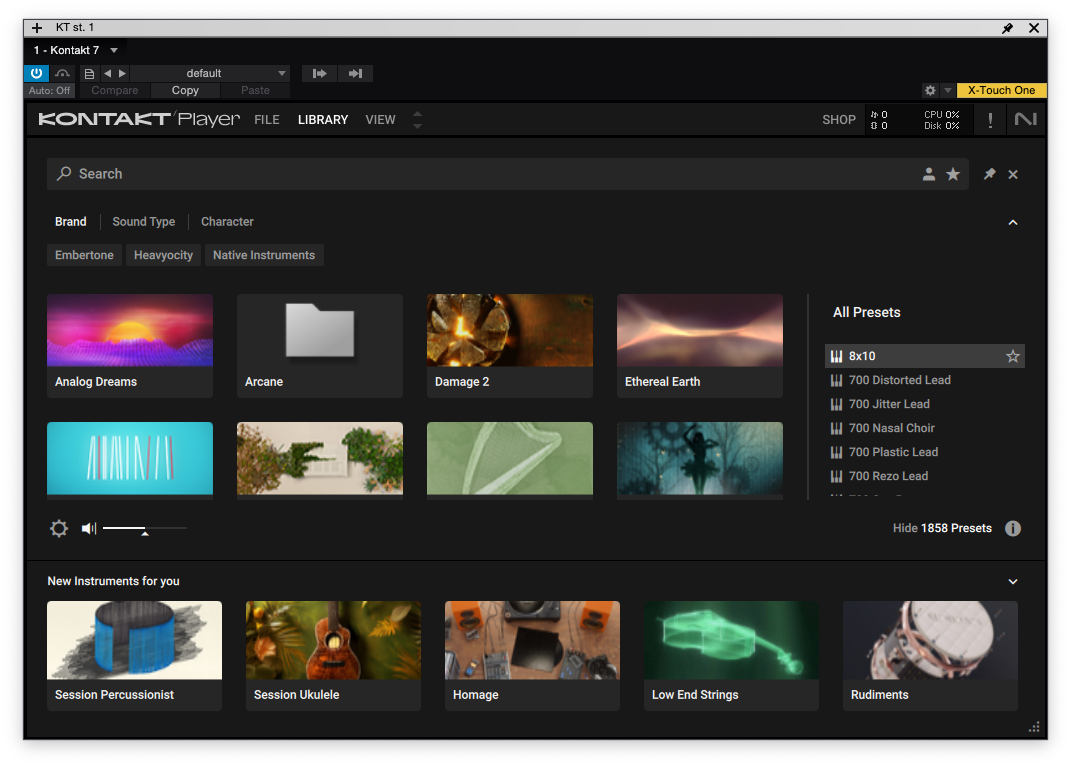Click the Paste button
1071x767 pixels.
click(x=255, y=90)
